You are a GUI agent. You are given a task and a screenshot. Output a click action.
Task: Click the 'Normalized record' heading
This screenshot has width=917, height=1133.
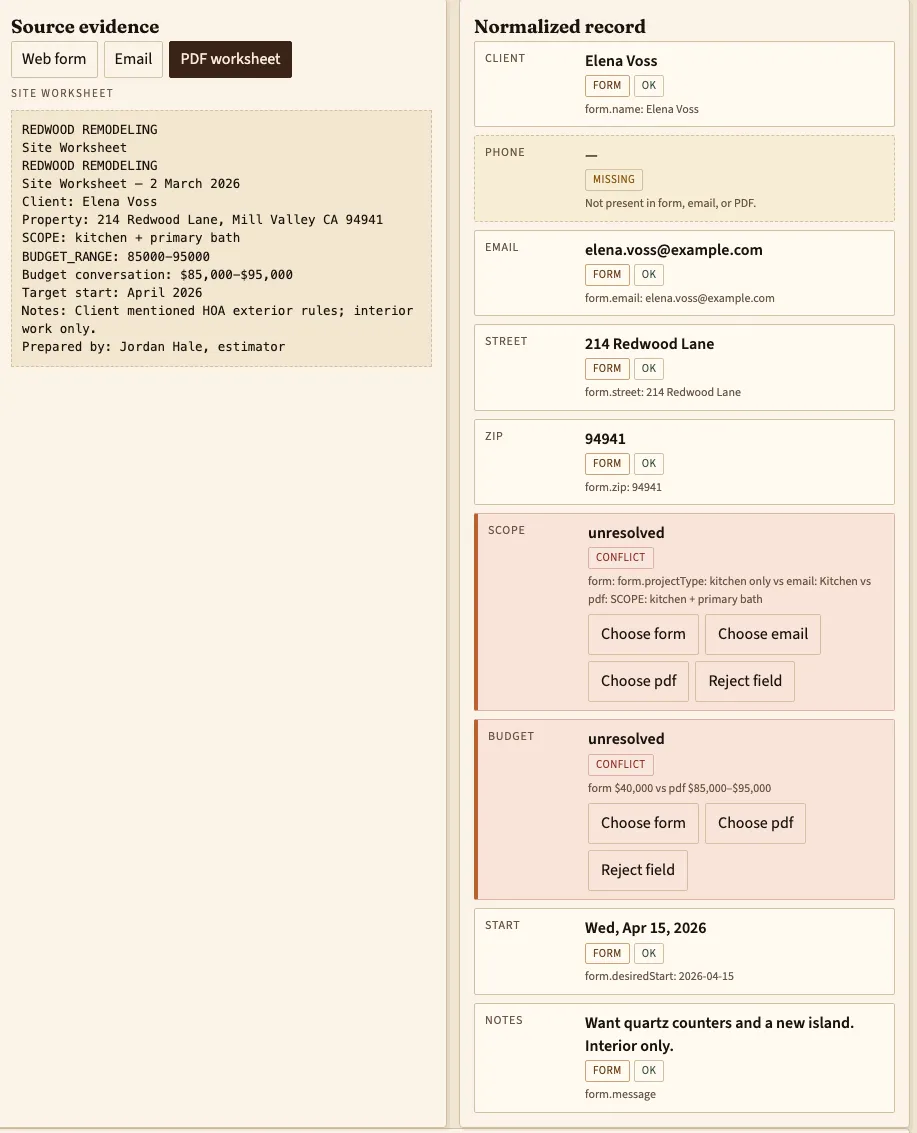560,27
